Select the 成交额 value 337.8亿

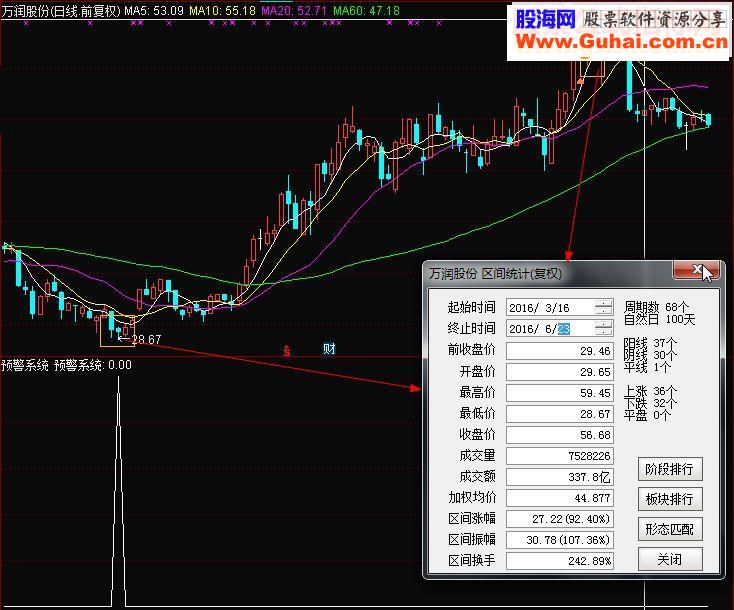click(559, 477)
